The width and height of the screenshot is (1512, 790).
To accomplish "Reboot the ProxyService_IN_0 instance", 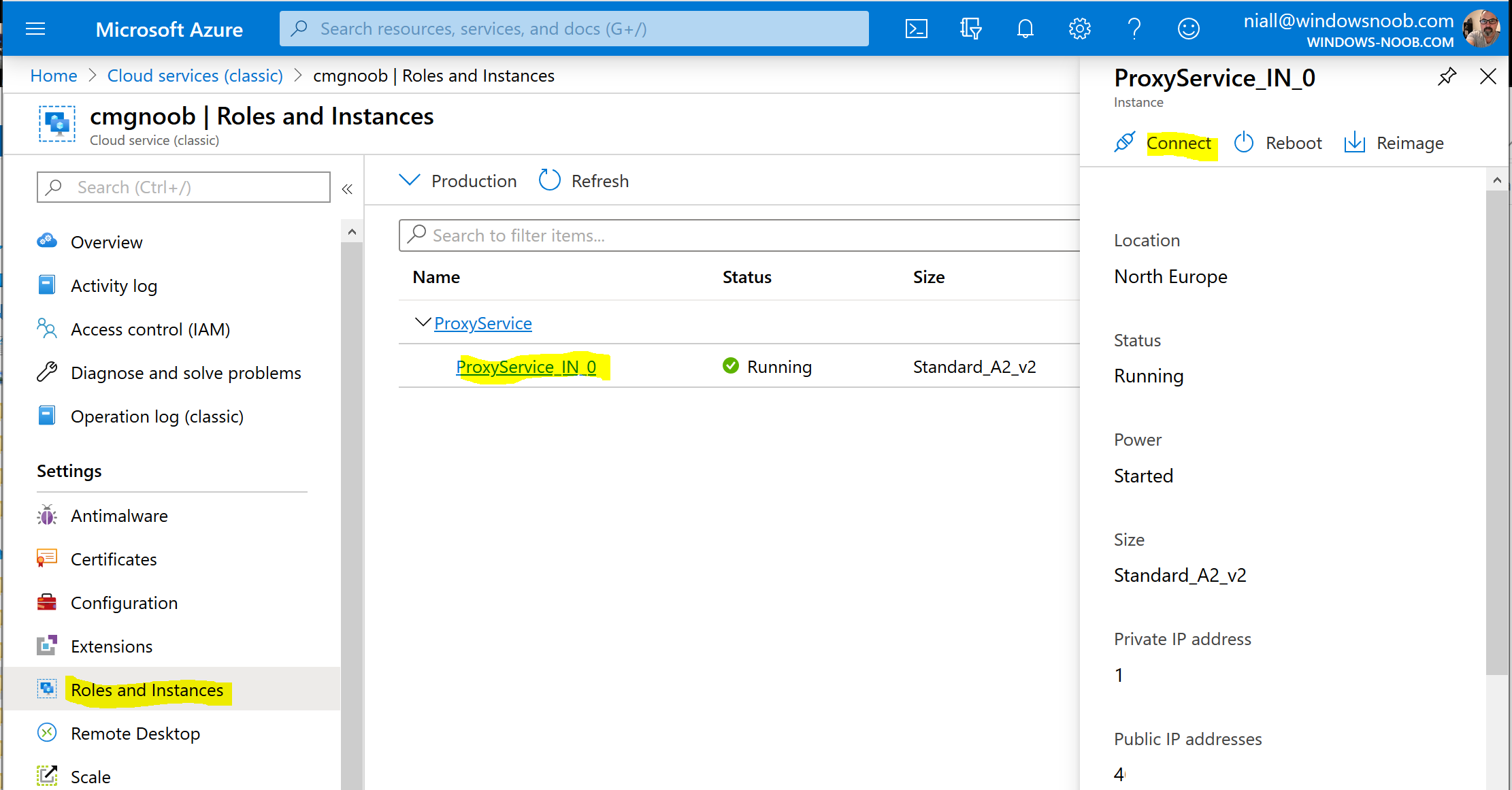I will (x=1294, y=143).
